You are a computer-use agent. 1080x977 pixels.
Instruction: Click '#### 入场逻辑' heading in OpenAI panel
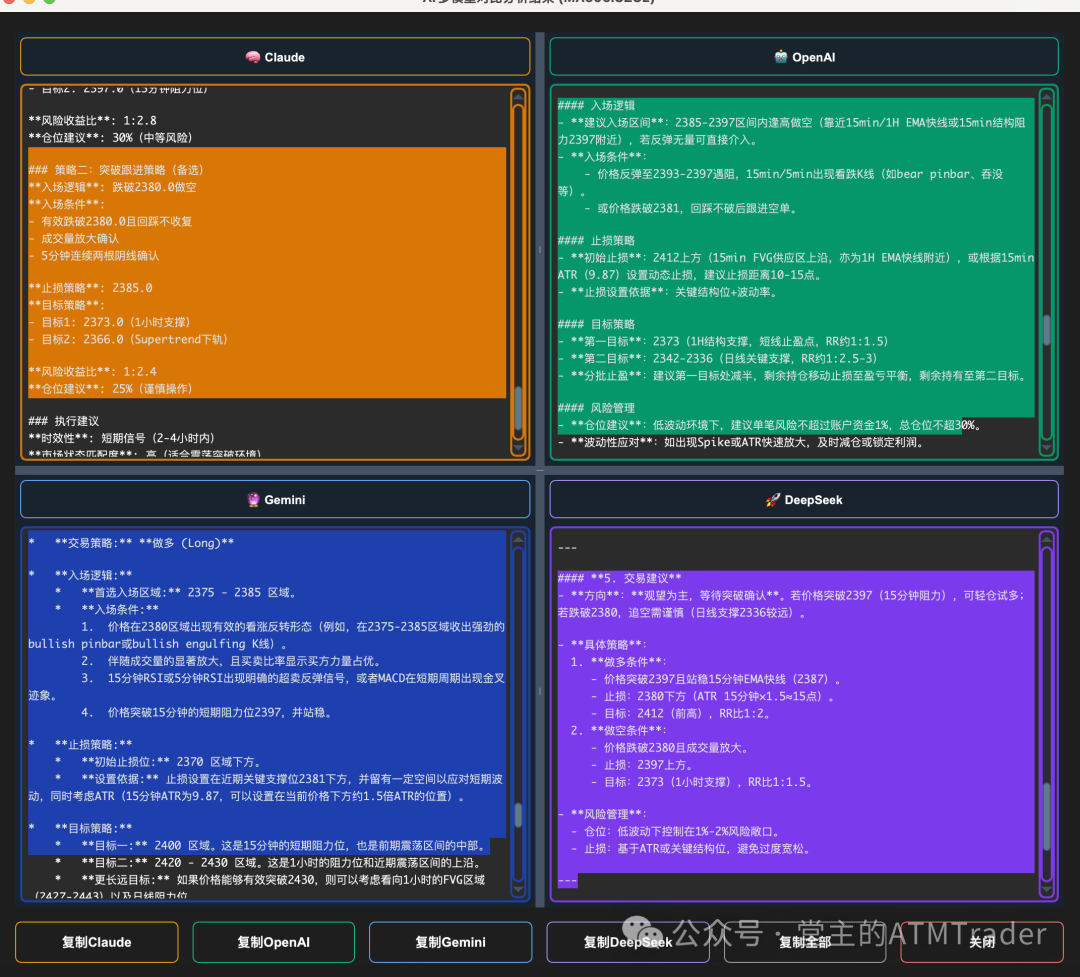(596, 105)
